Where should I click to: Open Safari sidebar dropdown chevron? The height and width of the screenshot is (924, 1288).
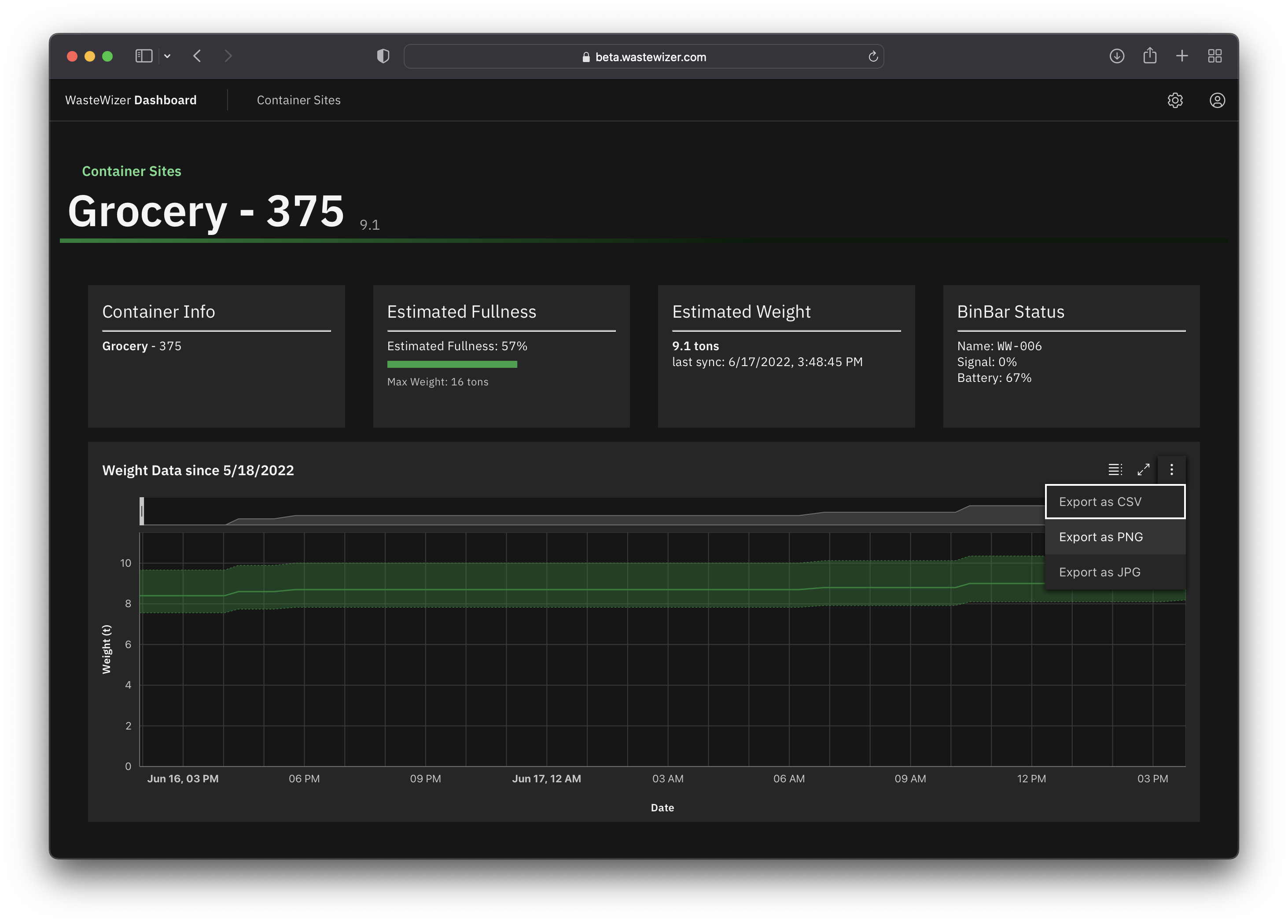168,56
